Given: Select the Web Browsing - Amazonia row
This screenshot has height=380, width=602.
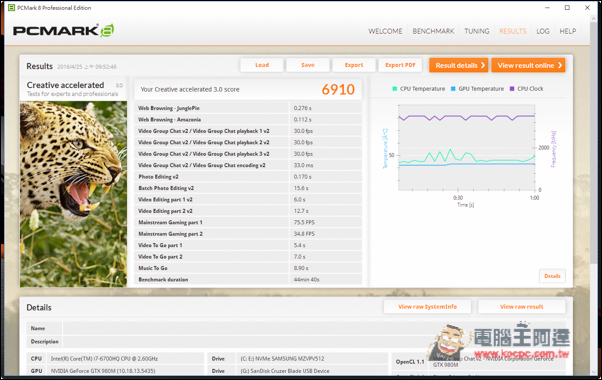Looking at the screenshot, I should tap(248, 120).
